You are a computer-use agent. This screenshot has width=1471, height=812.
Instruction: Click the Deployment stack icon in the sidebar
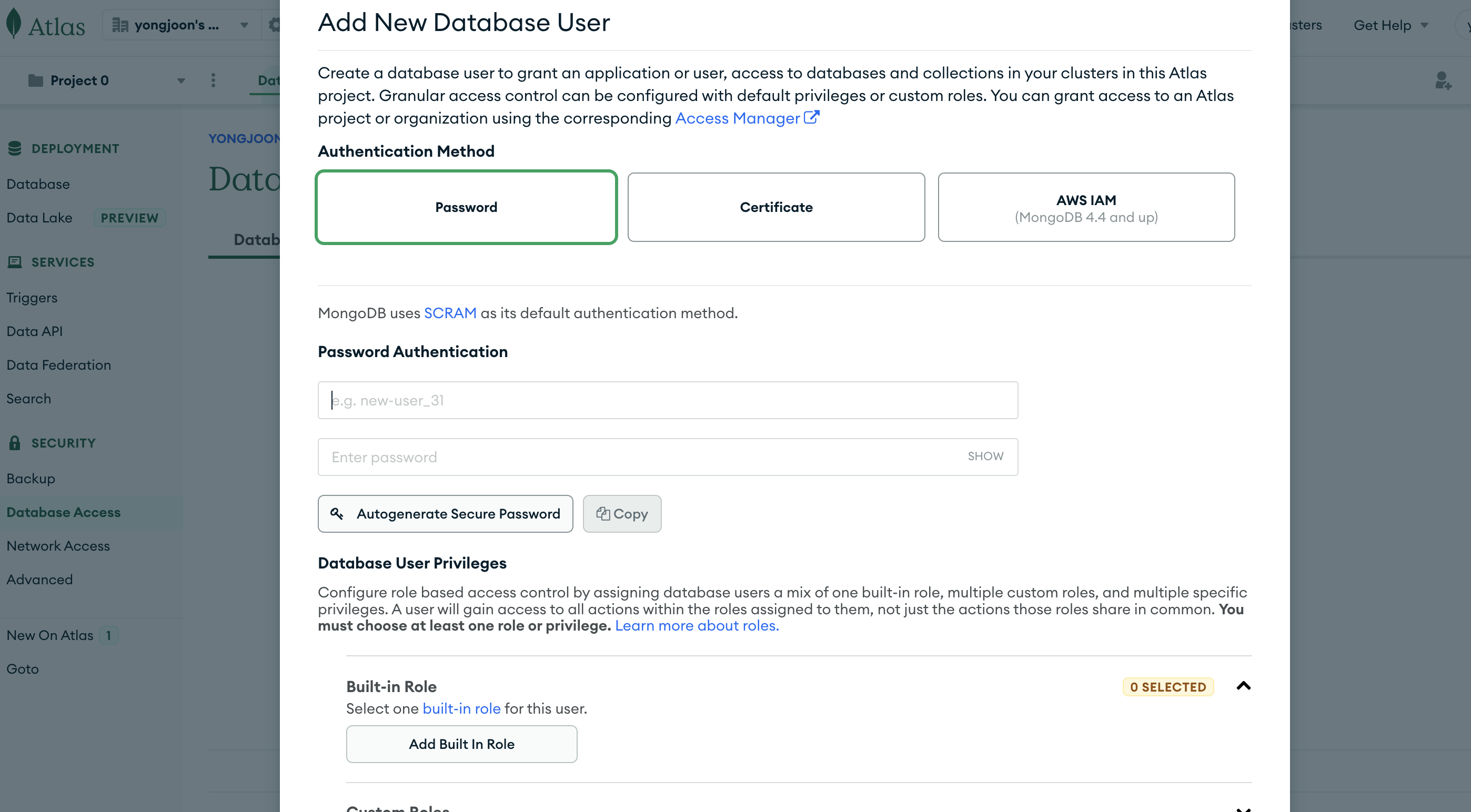tap(15, 148)
